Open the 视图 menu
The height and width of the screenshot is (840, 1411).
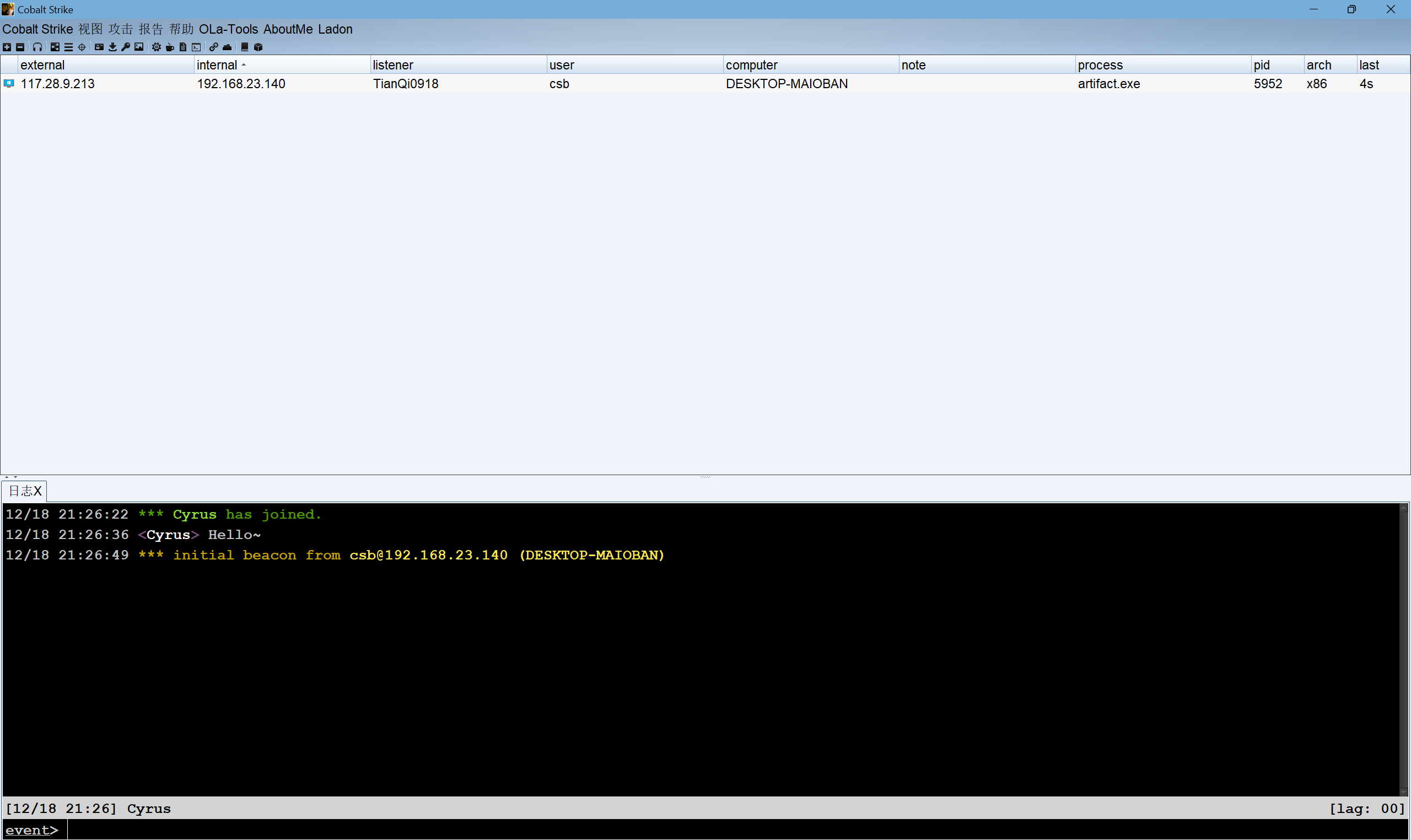(x=90, y=29)
